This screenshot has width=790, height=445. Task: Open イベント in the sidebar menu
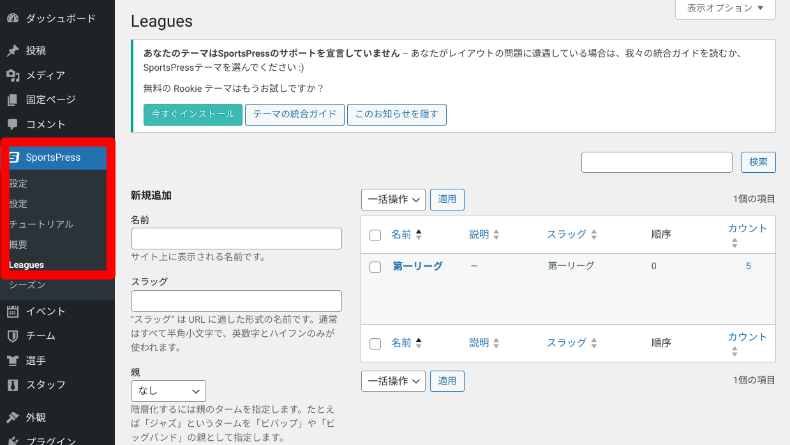pyautogui.click(x=45, y=311)
